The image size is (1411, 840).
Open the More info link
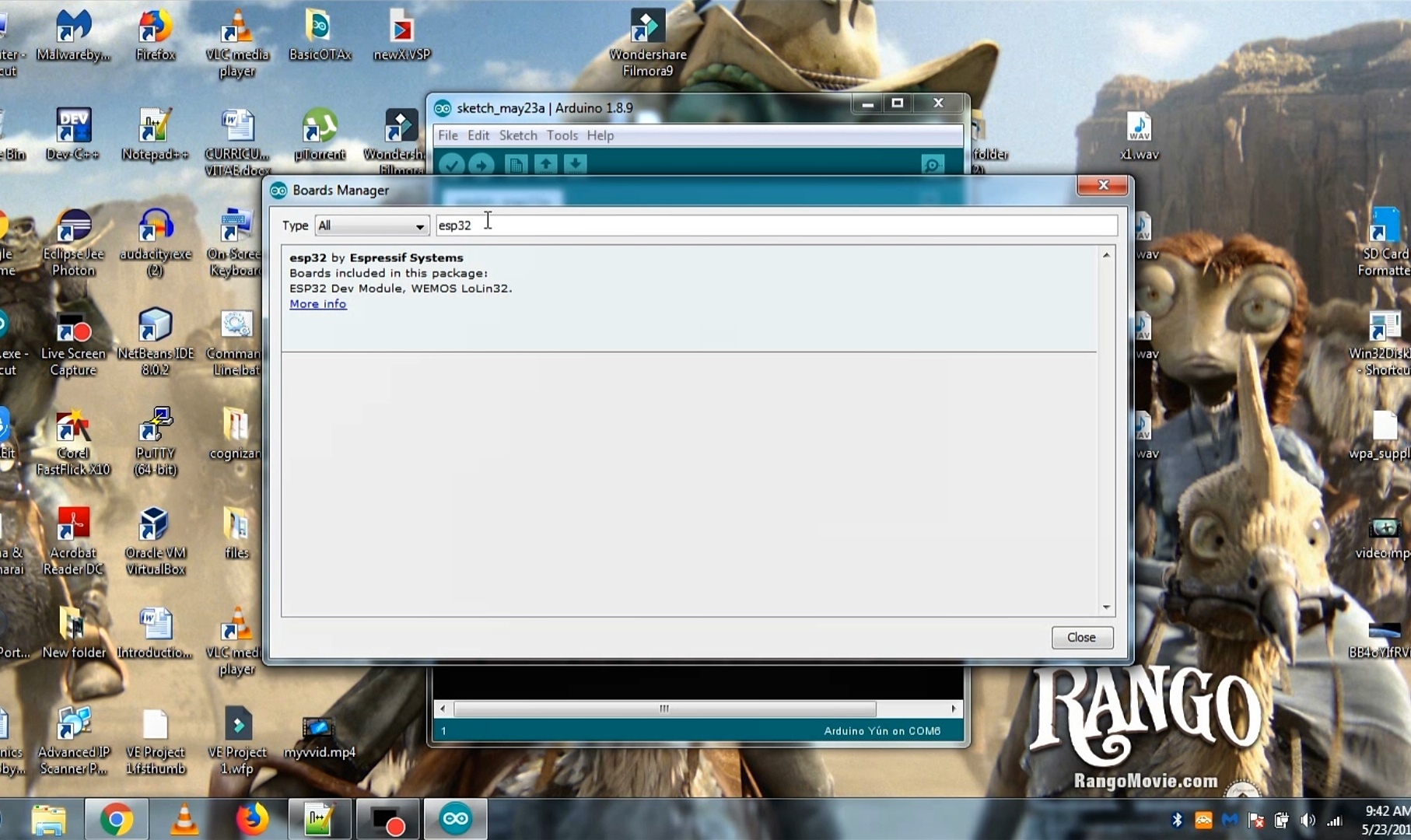tap(317, 304)
